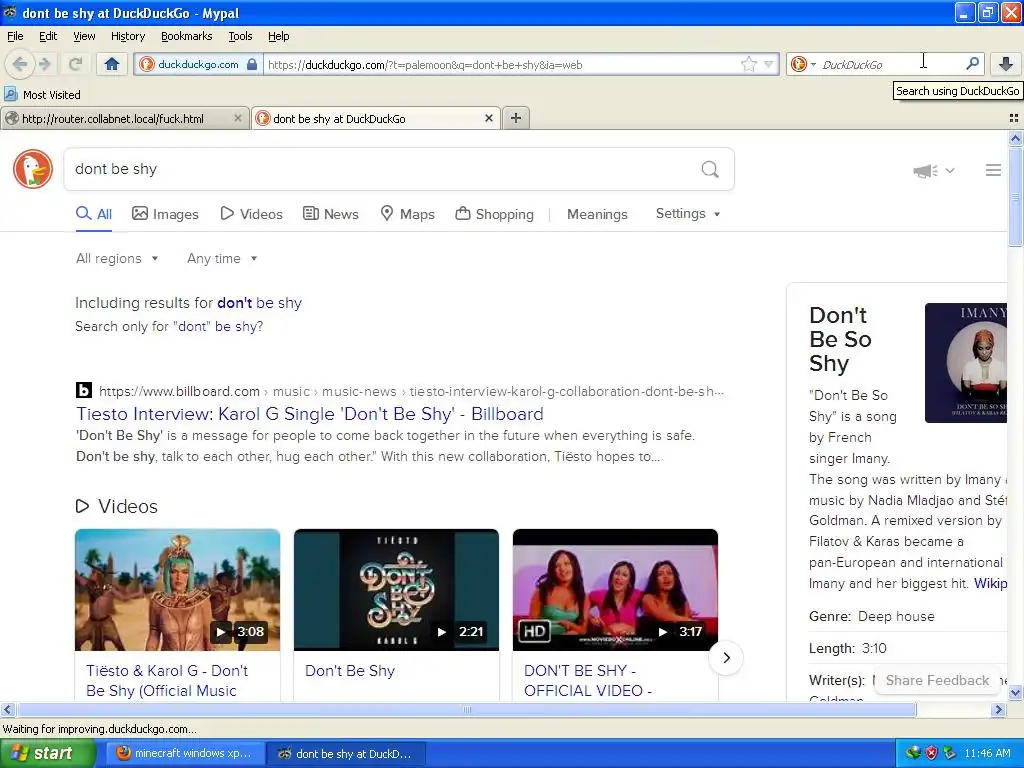
Task: Click the padlock site identity icon
Action: [x=252, y=64]
